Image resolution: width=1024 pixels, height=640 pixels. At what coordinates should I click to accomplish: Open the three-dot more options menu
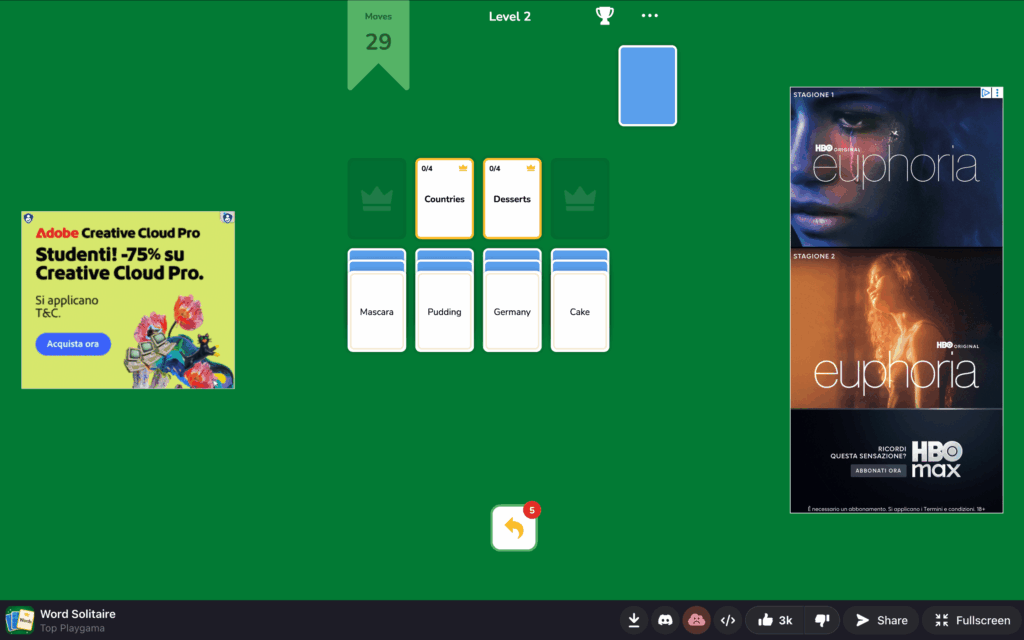pyautogui.click(x=650, y=16)
